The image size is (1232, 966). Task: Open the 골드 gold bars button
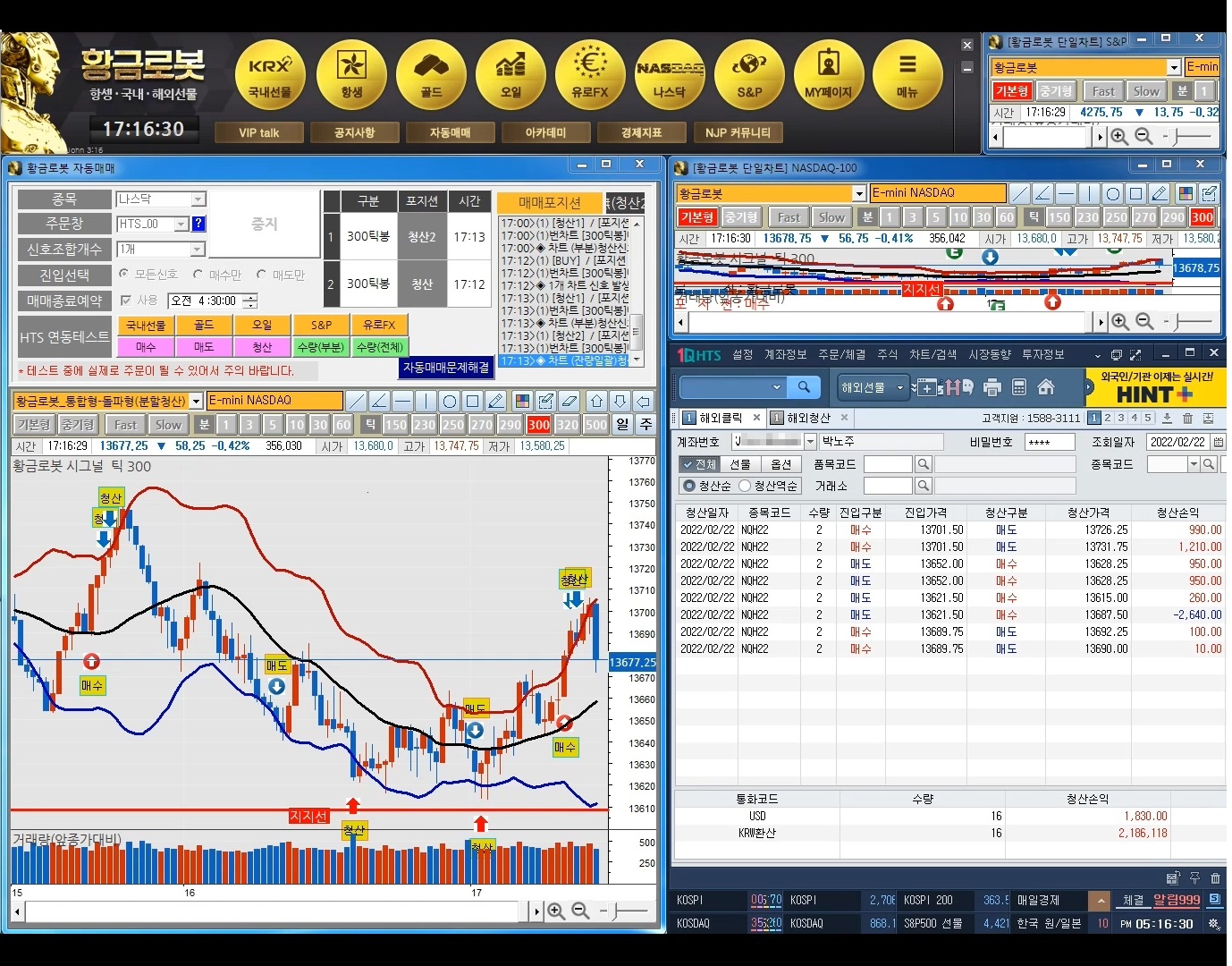point(431,75)
